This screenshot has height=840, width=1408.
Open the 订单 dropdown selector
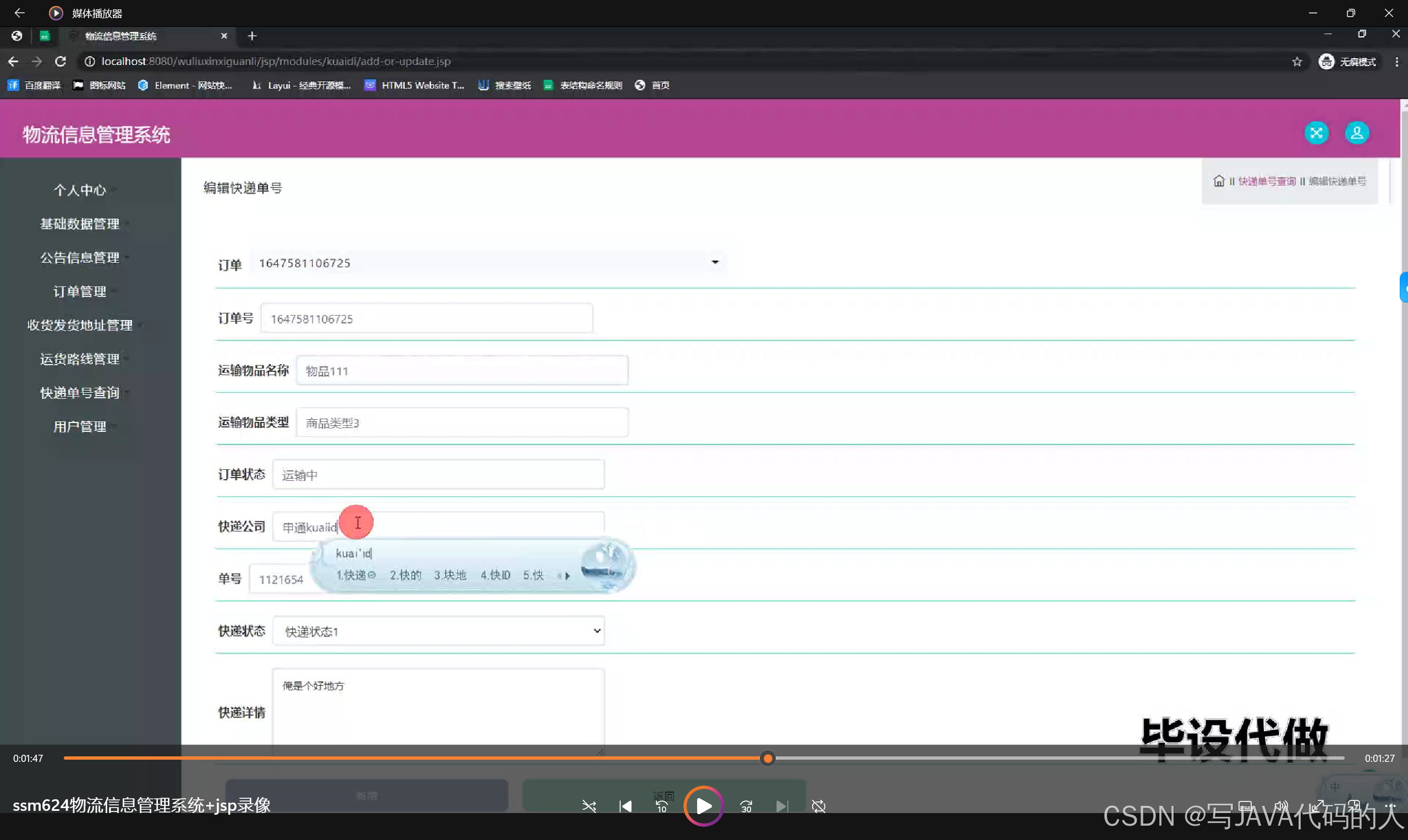click(x=487, y=262)
